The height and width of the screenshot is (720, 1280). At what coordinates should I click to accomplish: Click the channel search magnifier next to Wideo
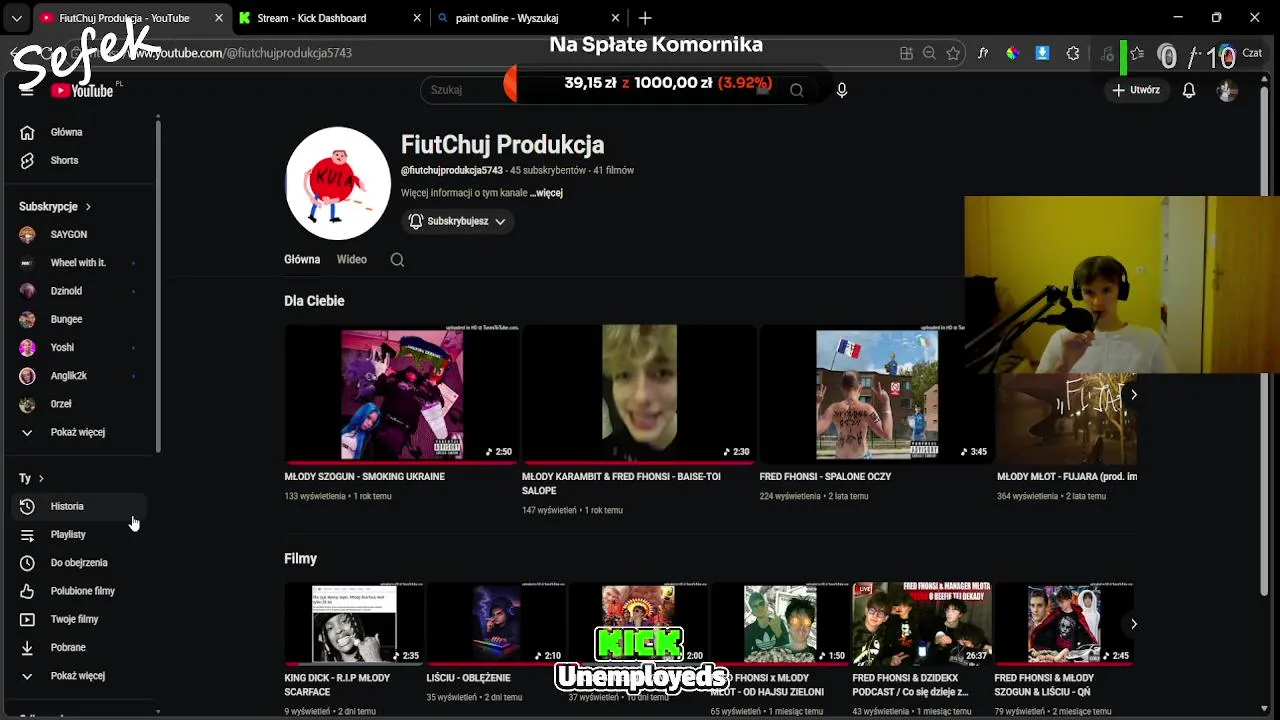pyautogui.click(x=397, y=260)
